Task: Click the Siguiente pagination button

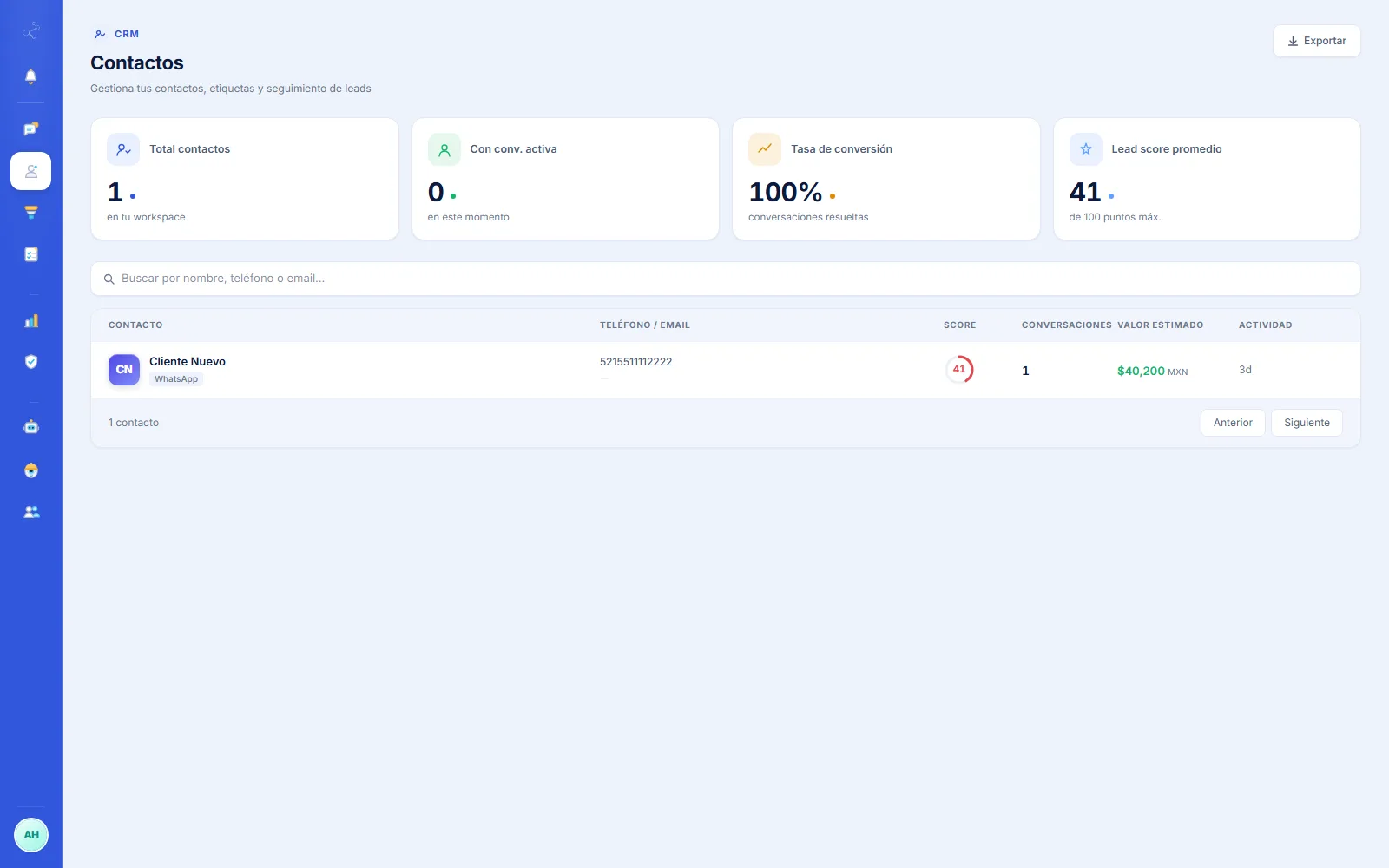Action: point(1307,423)
